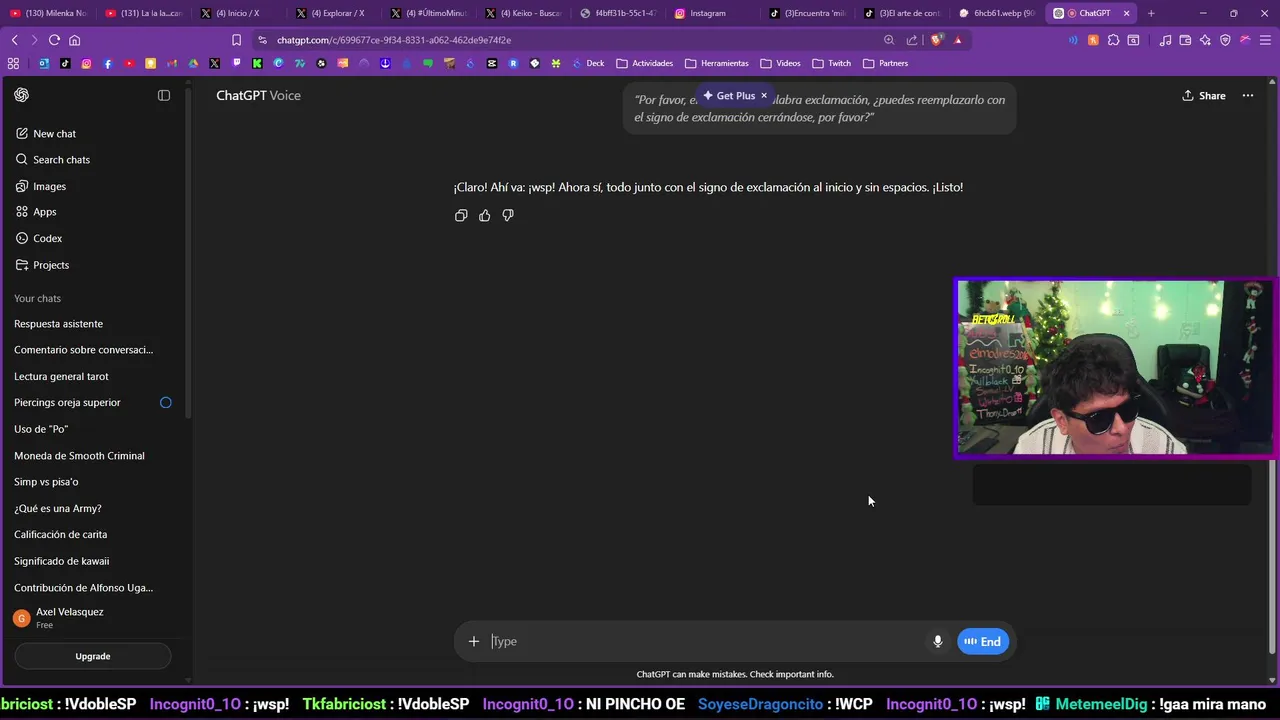Open the Deck bookmarks folder
This screenshot has width=1280, height=720.
(588, 63)
